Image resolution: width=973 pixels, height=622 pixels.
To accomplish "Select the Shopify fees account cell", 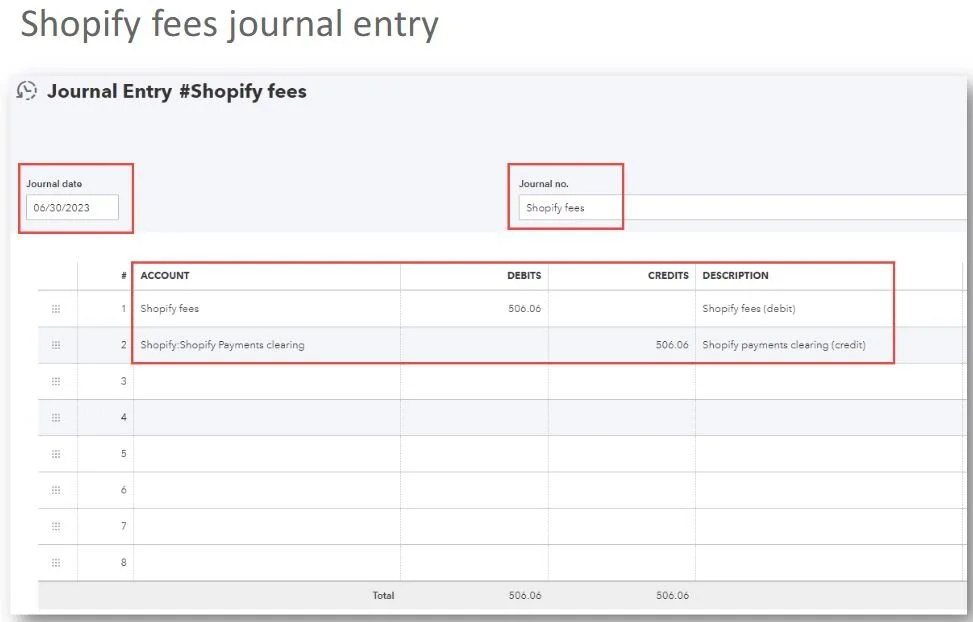I will pos(267,309).
